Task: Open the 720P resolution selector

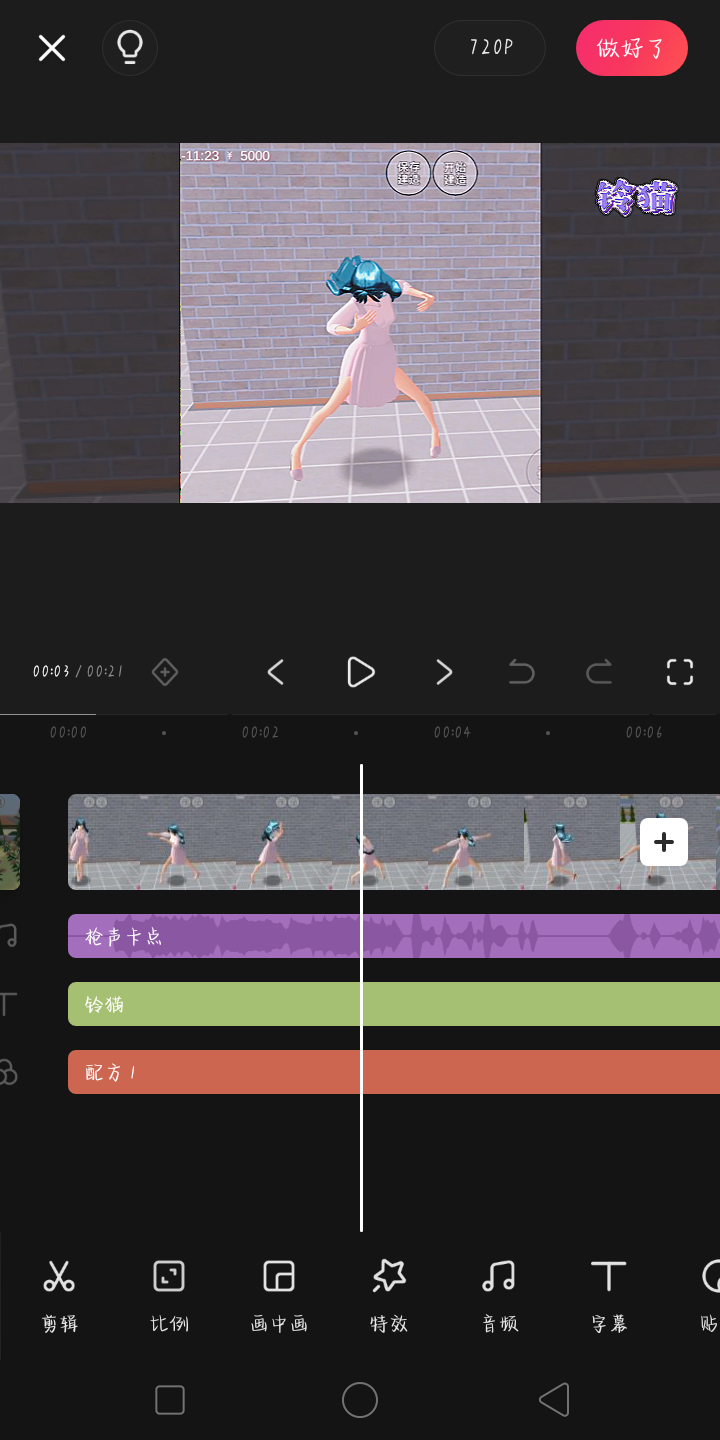Action: coord(490,48)
